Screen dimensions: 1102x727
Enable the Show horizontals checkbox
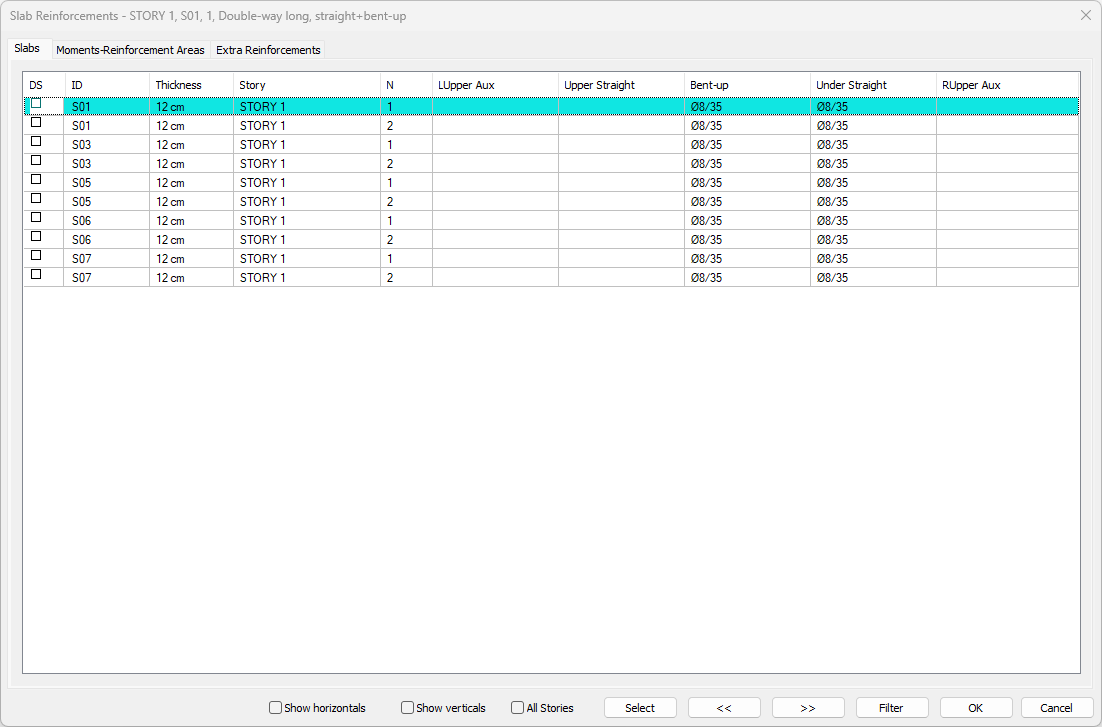276,708
